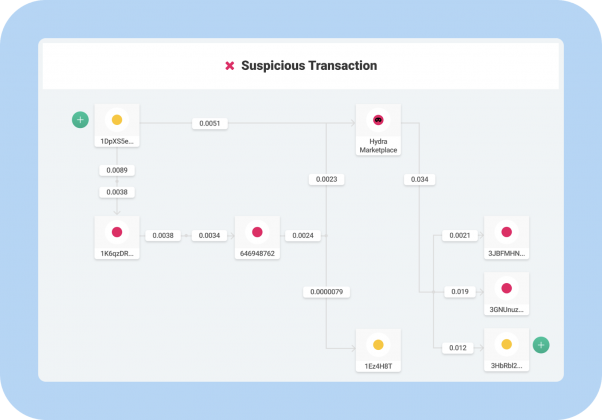This screenshot has width=602, height=420.
Task: Click the 0.0051 transaction amount label
Action: pyautogui.click(x=210, y=123)
